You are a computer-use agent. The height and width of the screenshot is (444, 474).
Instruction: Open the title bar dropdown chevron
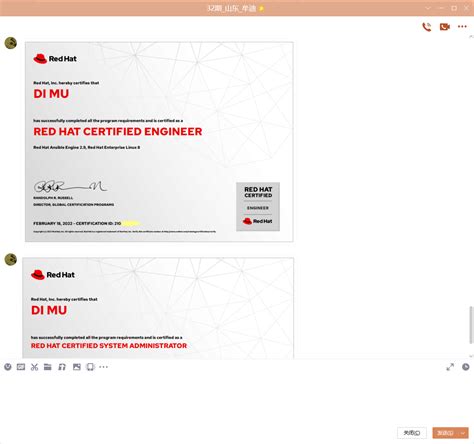428,8
